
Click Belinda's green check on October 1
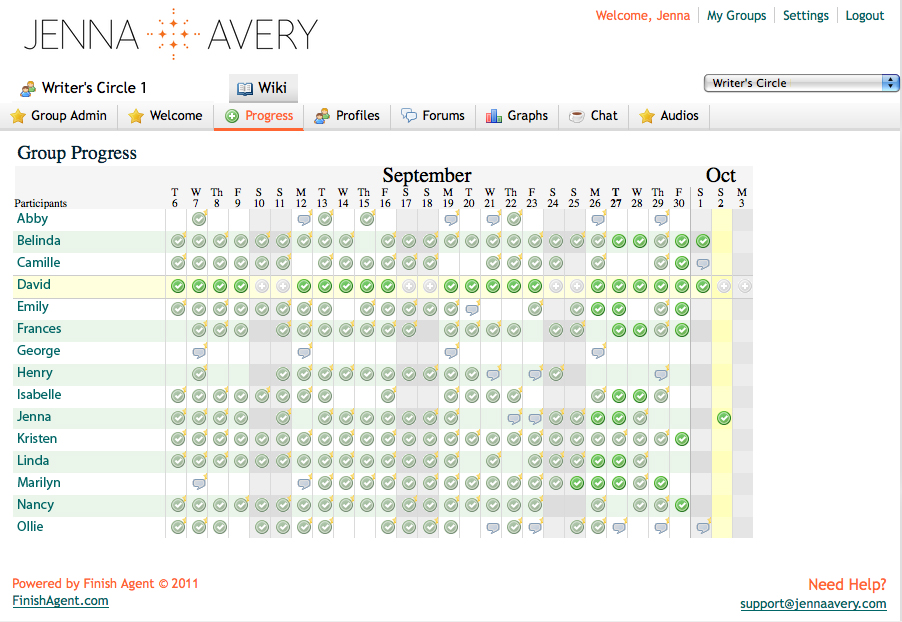(702, 242)
